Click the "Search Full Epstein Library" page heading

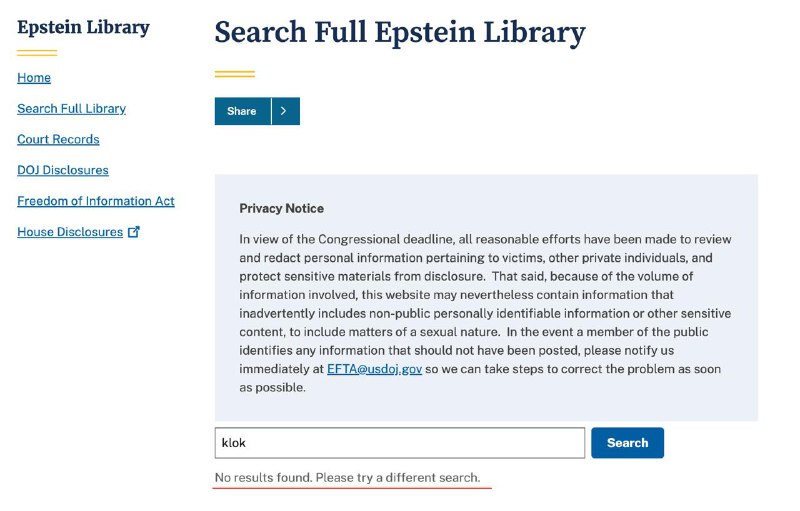point(399,32)
